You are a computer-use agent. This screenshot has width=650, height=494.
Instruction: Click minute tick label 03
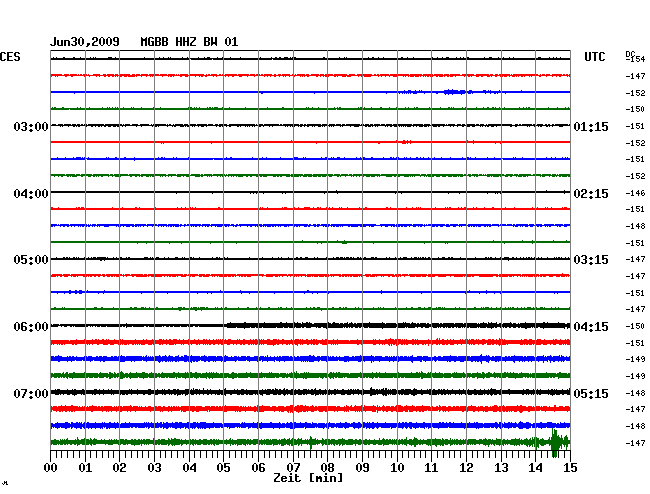click(x=154, y=467)
